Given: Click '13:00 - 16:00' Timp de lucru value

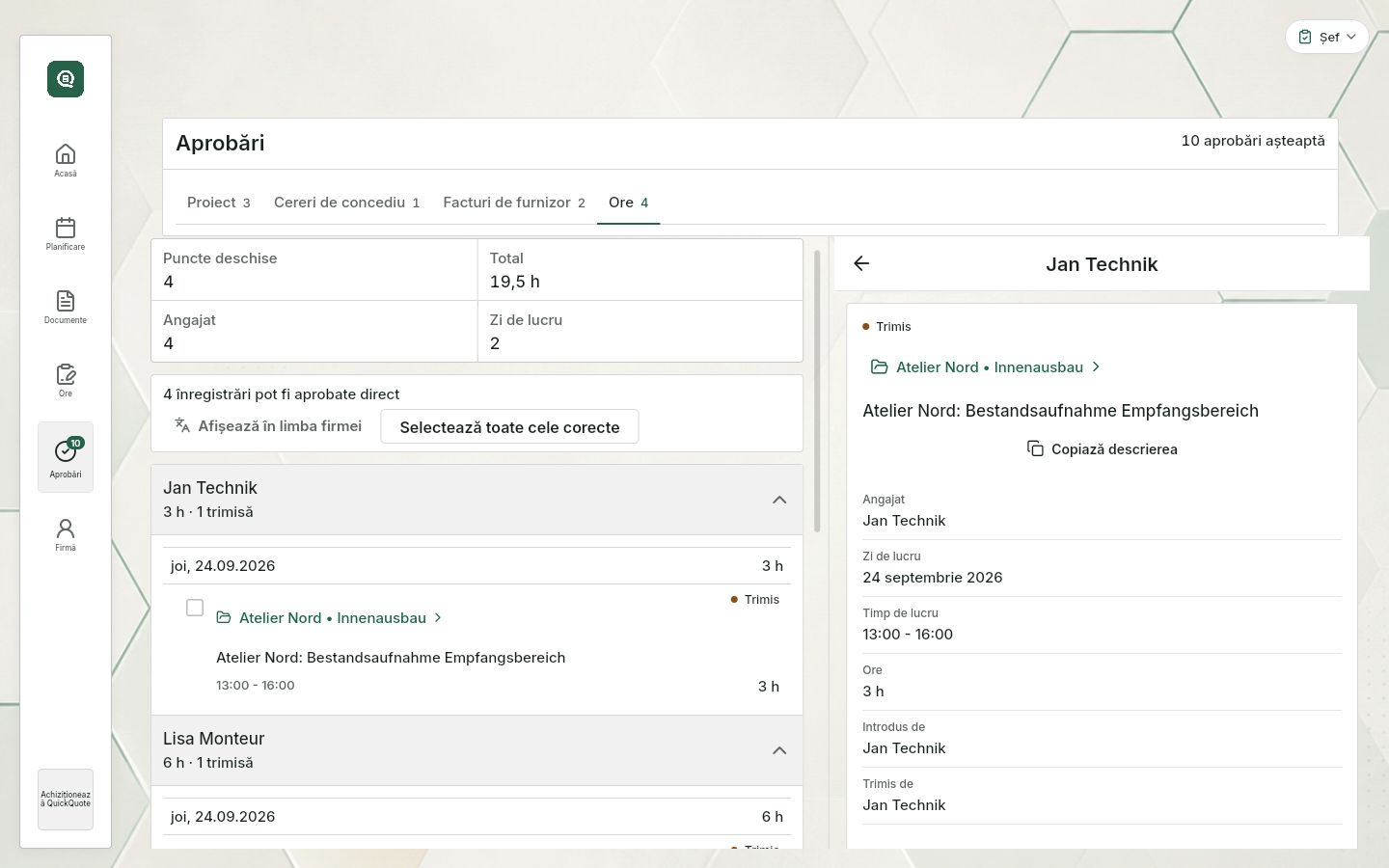Looking at the screenshot, I should point(908,635).
